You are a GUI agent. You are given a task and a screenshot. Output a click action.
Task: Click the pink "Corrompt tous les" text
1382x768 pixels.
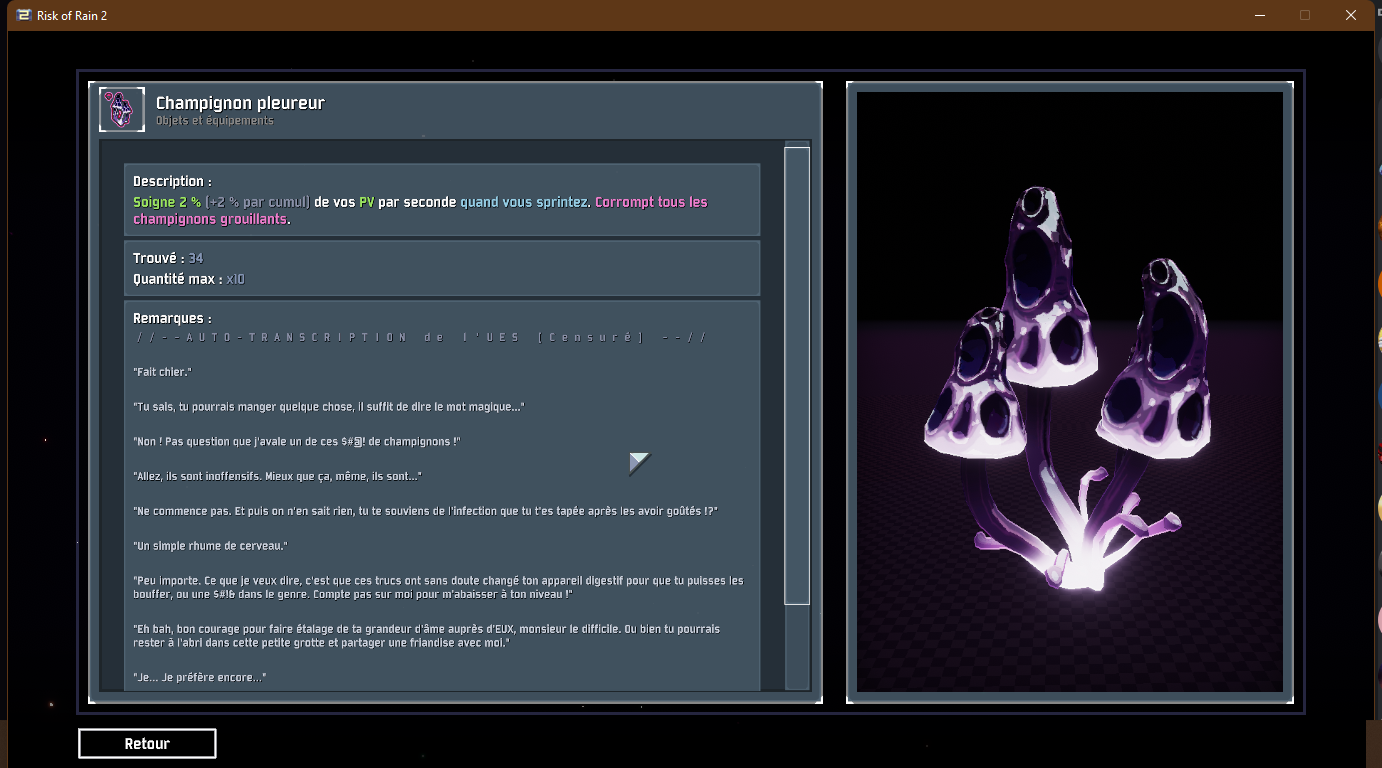651,202
